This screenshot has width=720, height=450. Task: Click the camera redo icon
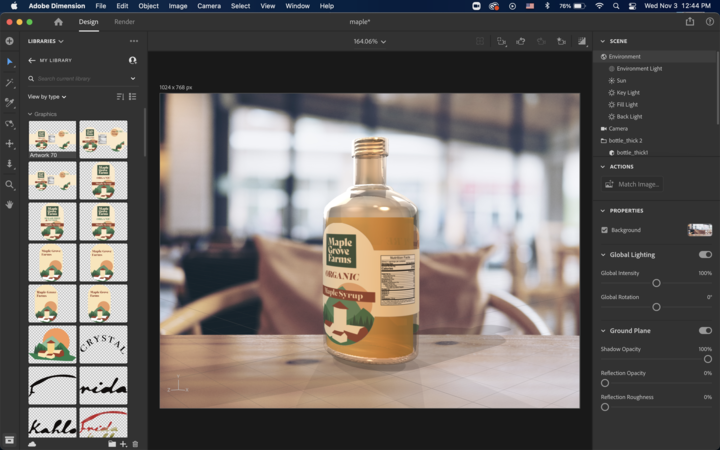tap(541, 41)
